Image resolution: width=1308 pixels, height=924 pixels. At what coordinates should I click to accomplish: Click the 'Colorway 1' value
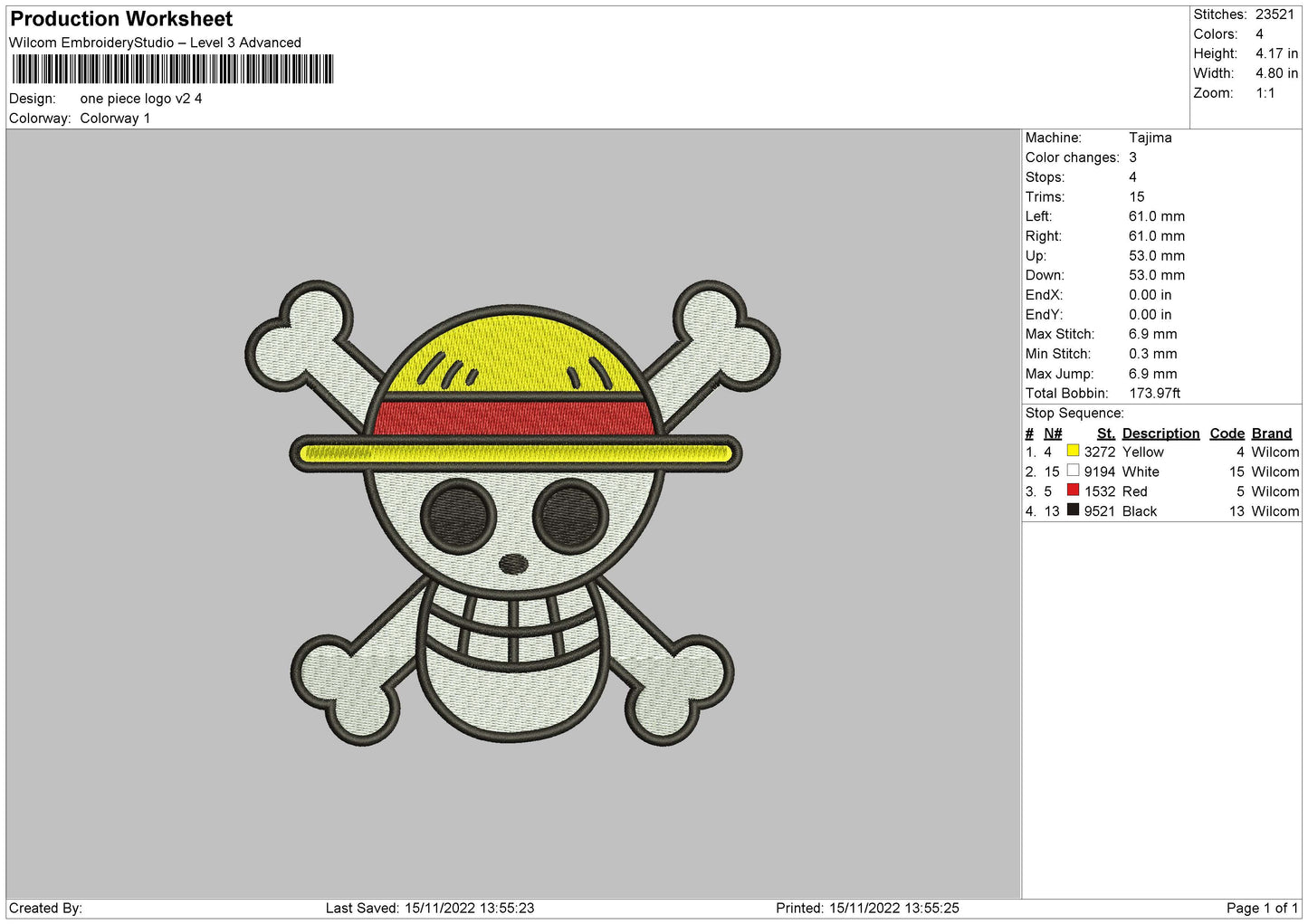(x=115, y=119)
